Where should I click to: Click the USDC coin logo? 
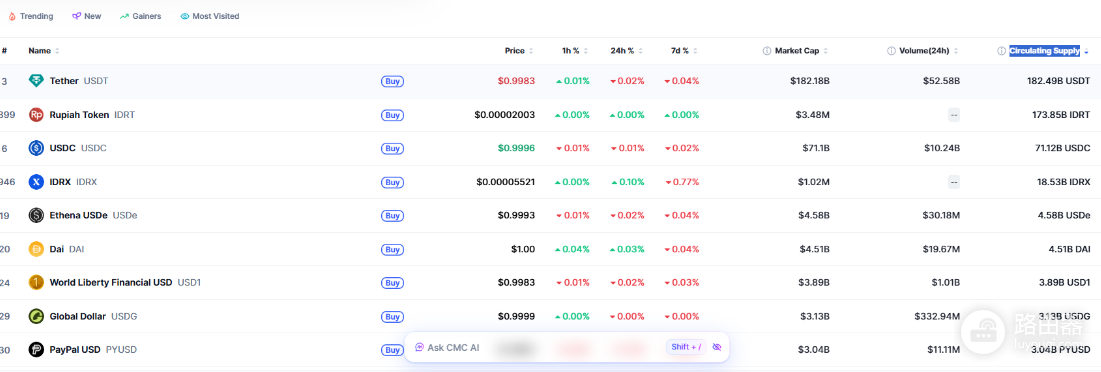(x=36, y=148)
